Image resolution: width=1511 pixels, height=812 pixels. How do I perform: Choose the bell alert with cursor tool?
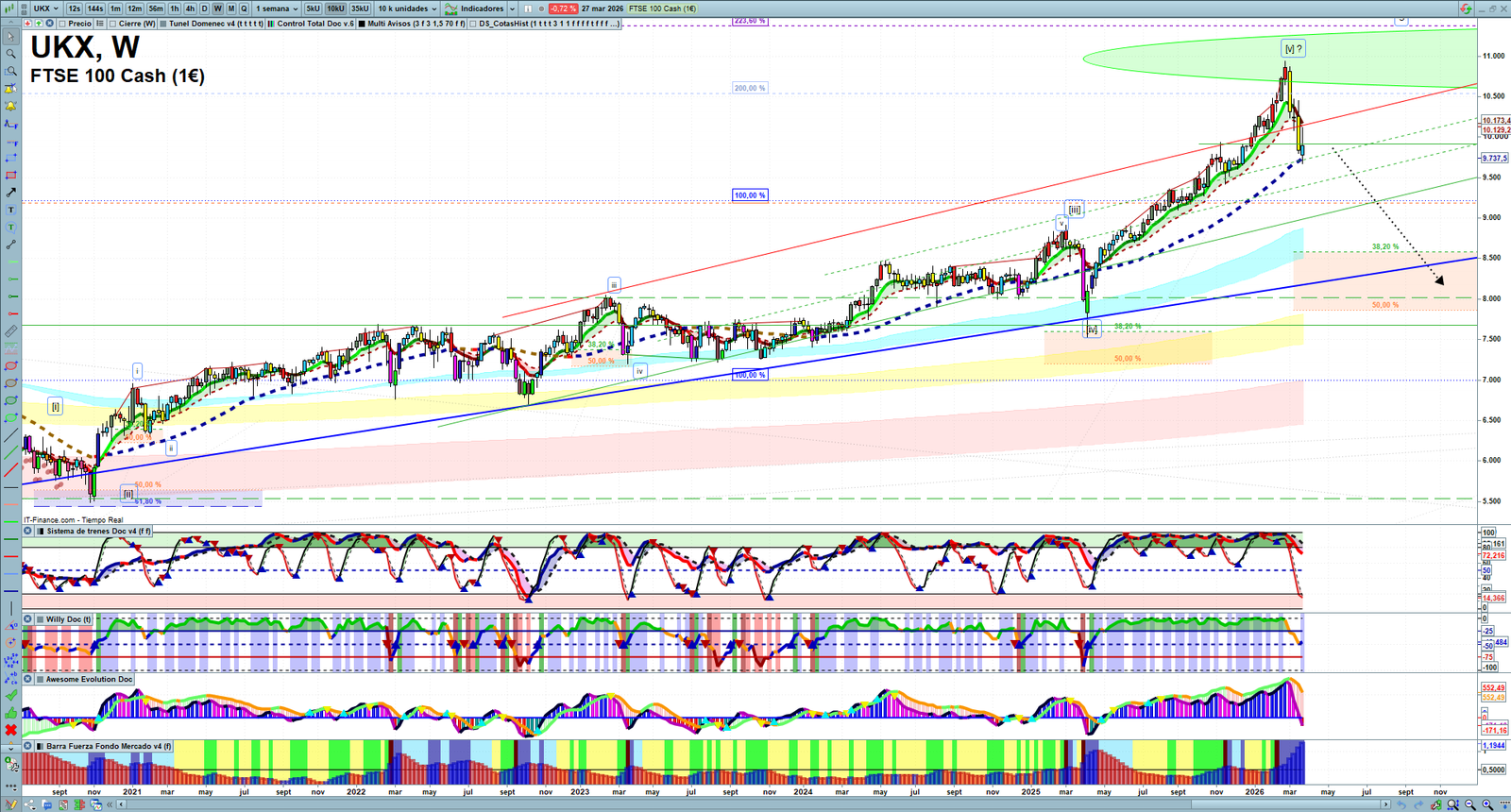pyautogui.click(x=11, y=89)
